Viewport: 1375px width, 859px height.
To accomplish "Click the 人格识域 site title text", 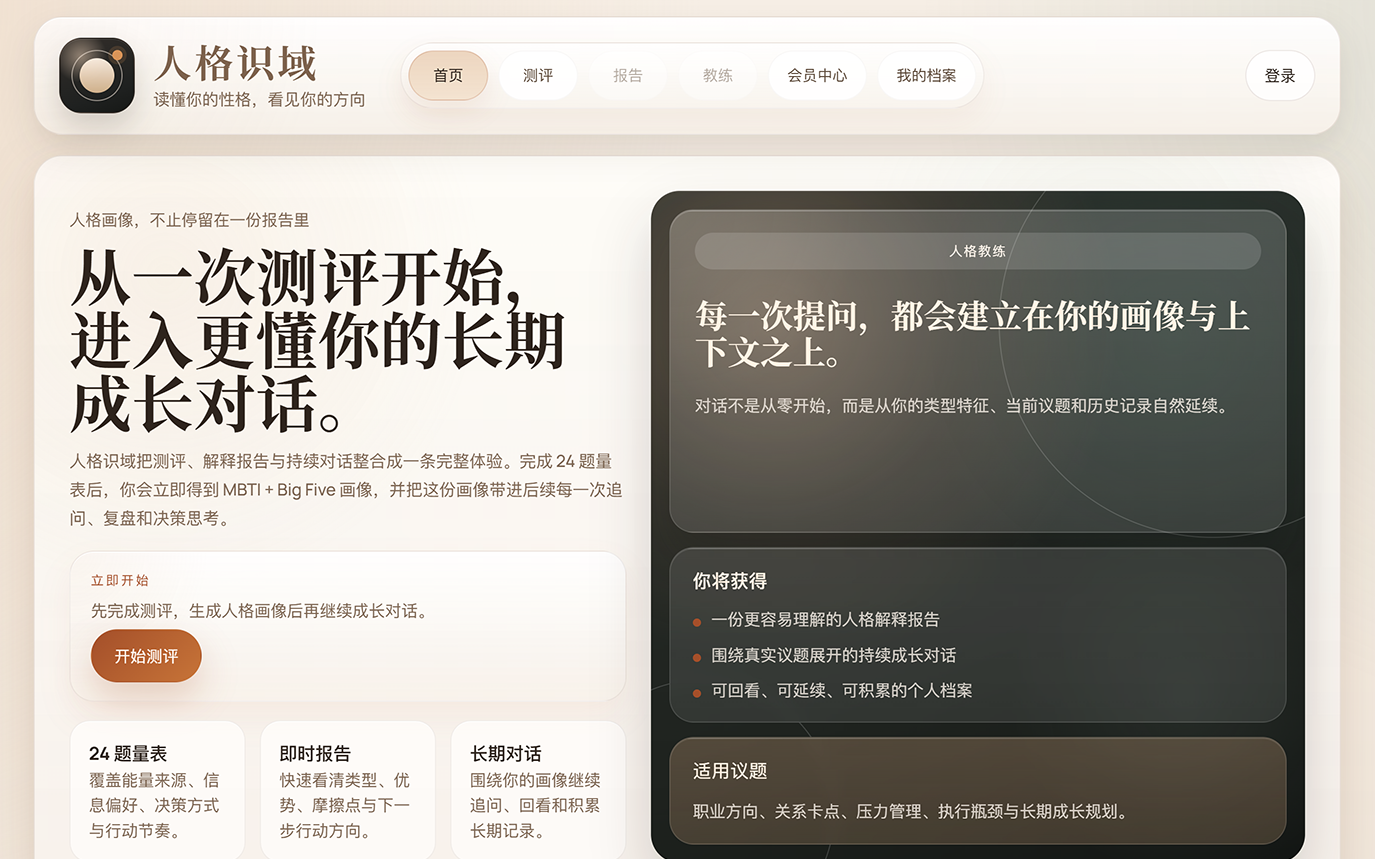I will pyautogui.click(x=235, y=64).
